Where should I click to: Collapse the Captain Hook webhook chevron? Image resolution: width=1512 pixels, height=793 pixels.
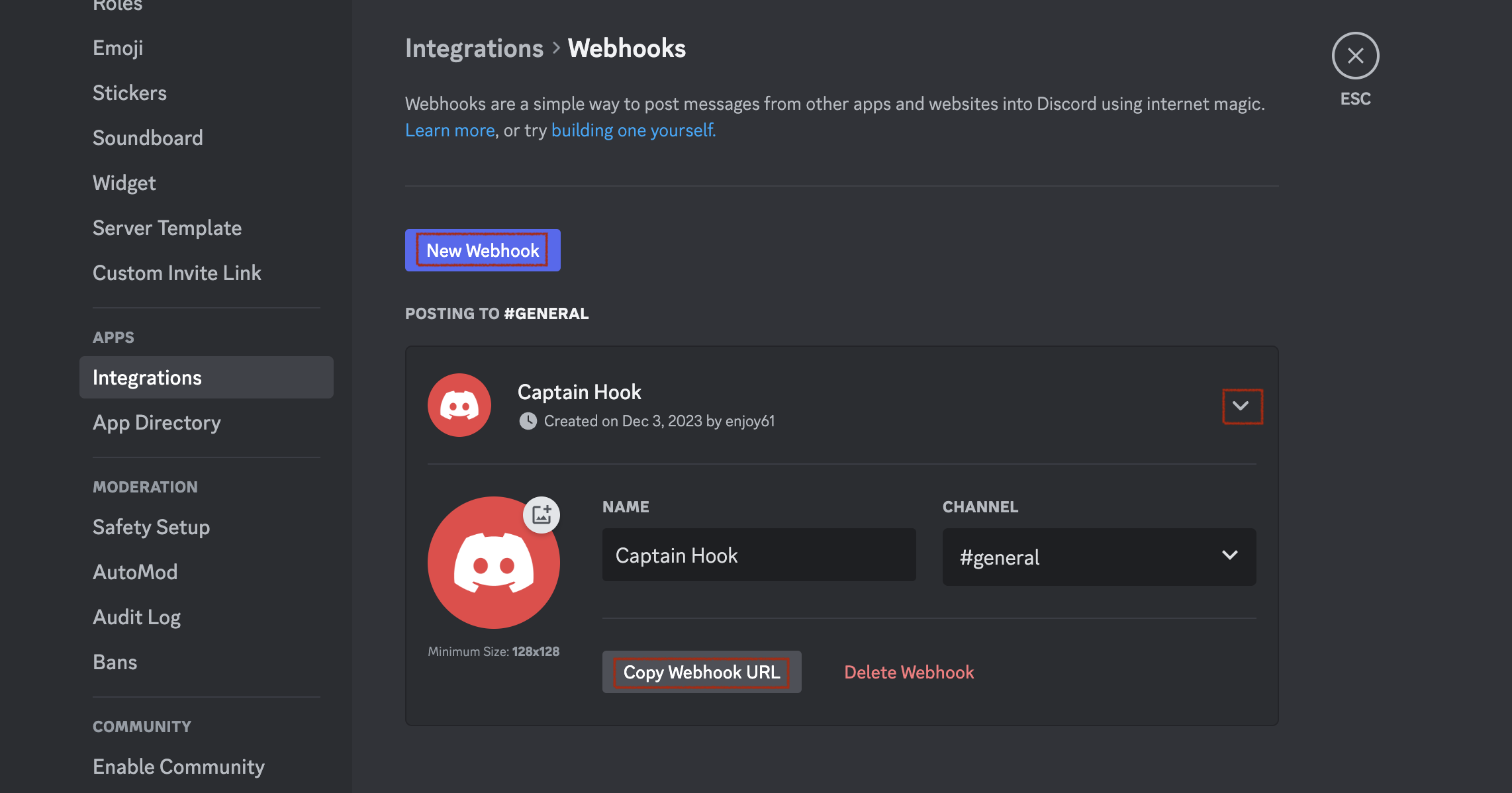1241,406
